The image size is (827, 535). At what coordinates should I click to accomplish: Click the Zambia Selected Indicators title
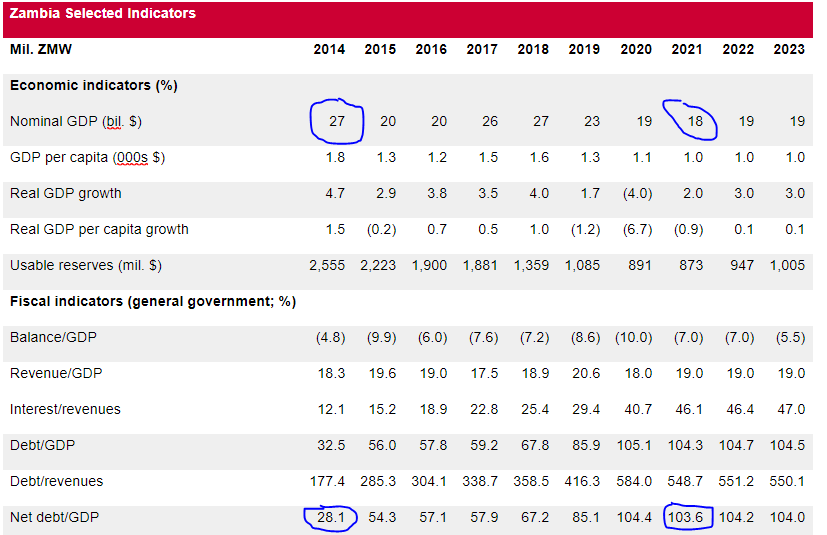coord(103,13)
